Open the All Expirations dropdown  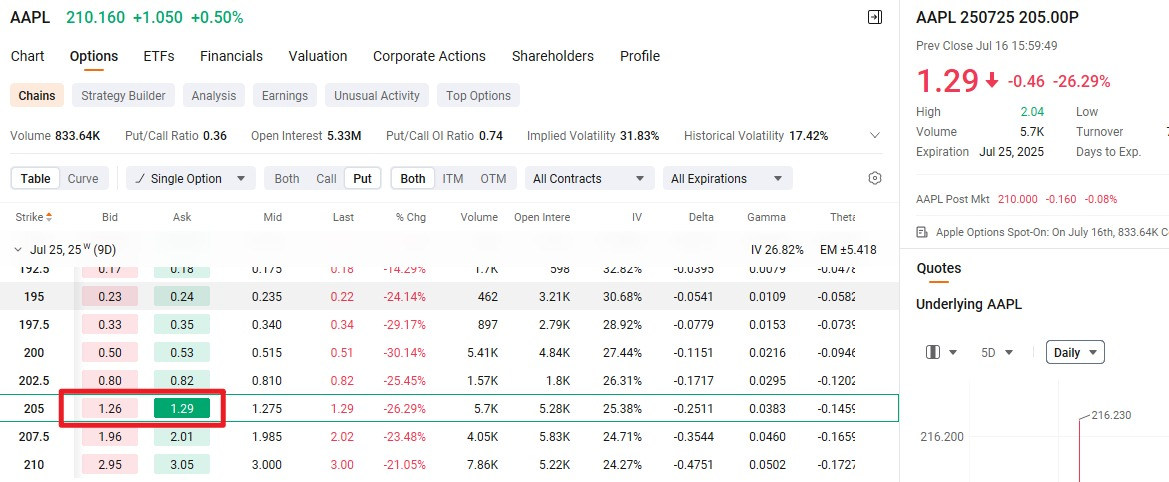(727, 179)
